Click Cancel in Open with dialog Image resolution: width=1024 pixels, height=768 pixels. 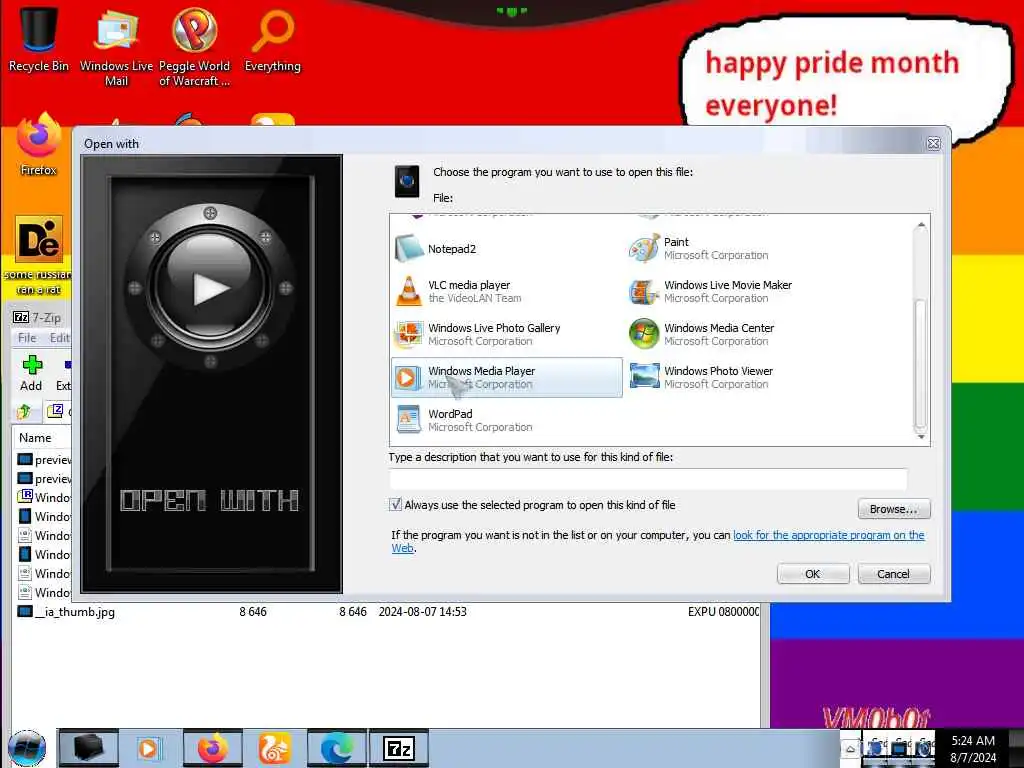(x=893, y=574)
